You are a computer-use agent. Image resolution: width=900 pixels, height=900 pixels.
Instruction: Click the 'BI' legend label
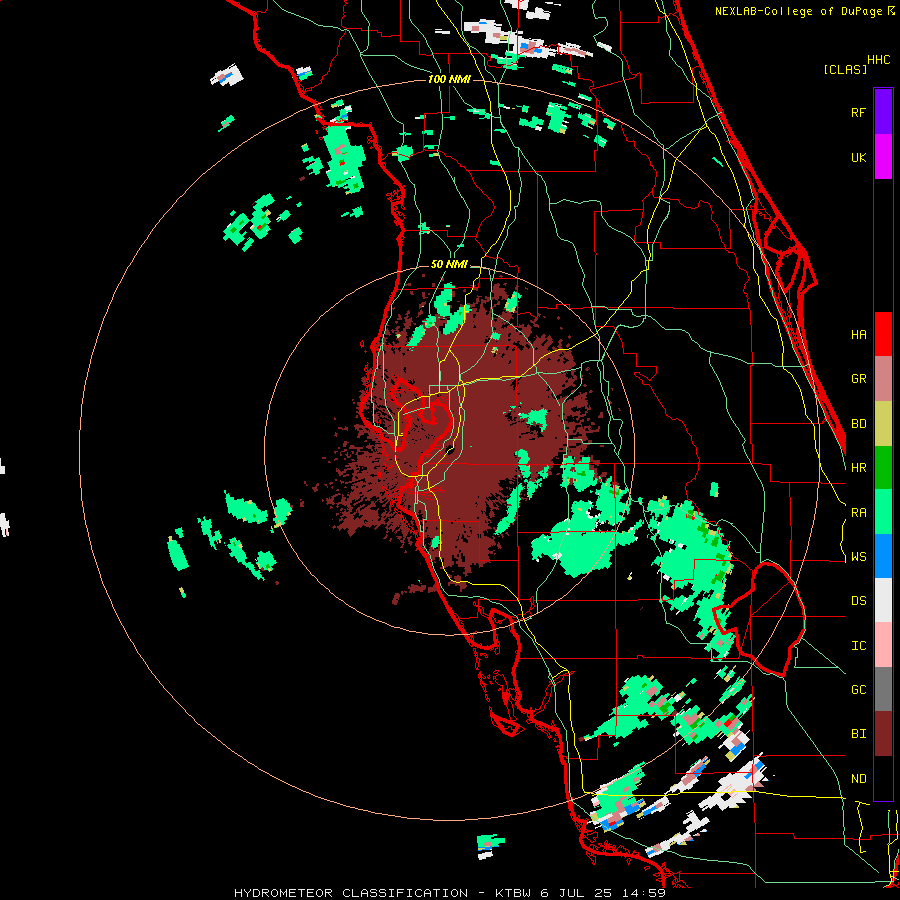[x=859, y=734]
